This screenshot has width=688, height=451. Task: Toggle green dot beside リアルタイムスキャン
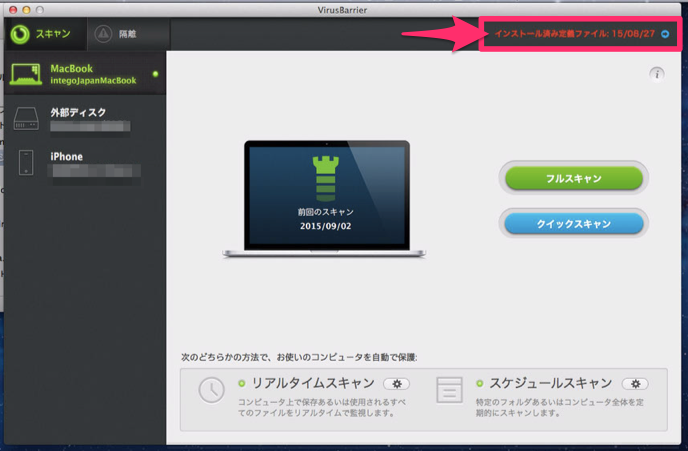(241, 383)
